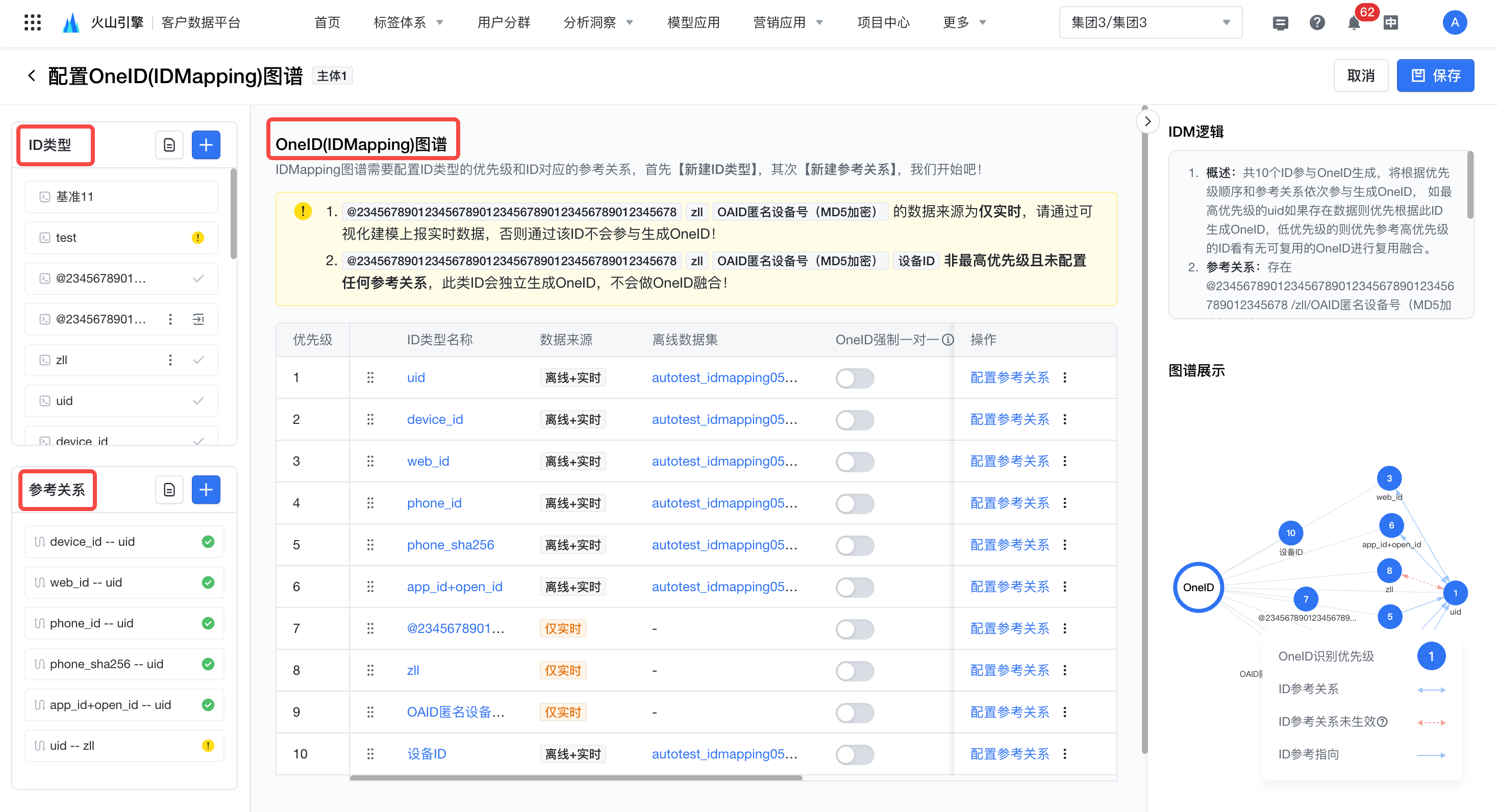The height and width of the screenshot is (812, 1498).
Task: Collapse the right IDM逻辑 panel chevron
Action: pyautogui.click(x=1147, y=121)
